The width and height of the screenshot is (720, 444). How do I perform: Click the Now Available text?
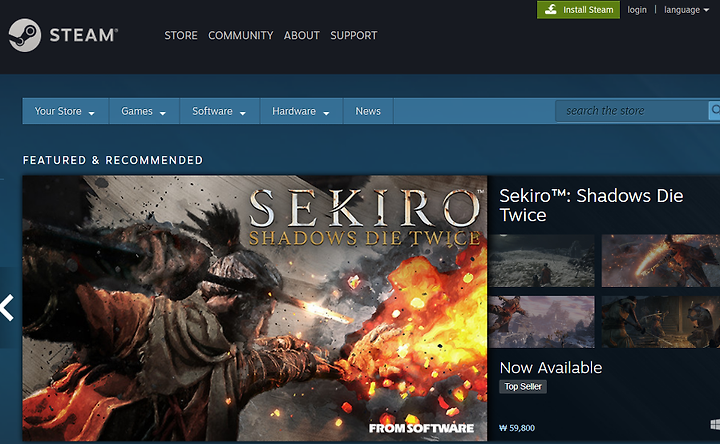click(551, 368)
